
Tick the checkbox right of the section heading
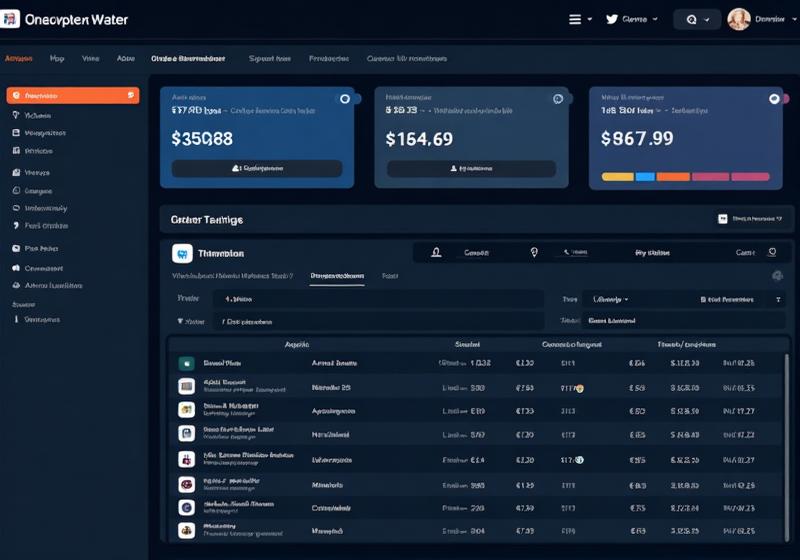click(723, 218)
